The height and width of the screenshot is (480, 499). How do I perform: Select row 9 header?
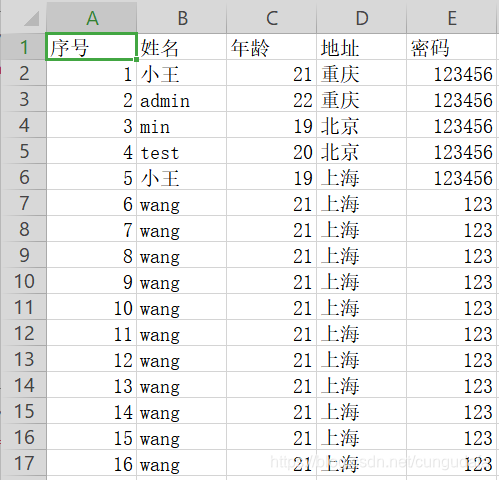pos(23,255)
